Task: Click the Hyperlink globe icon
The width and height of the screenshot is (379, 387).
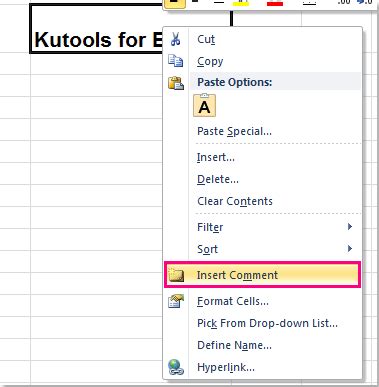Action: click(x=176, y=367)
